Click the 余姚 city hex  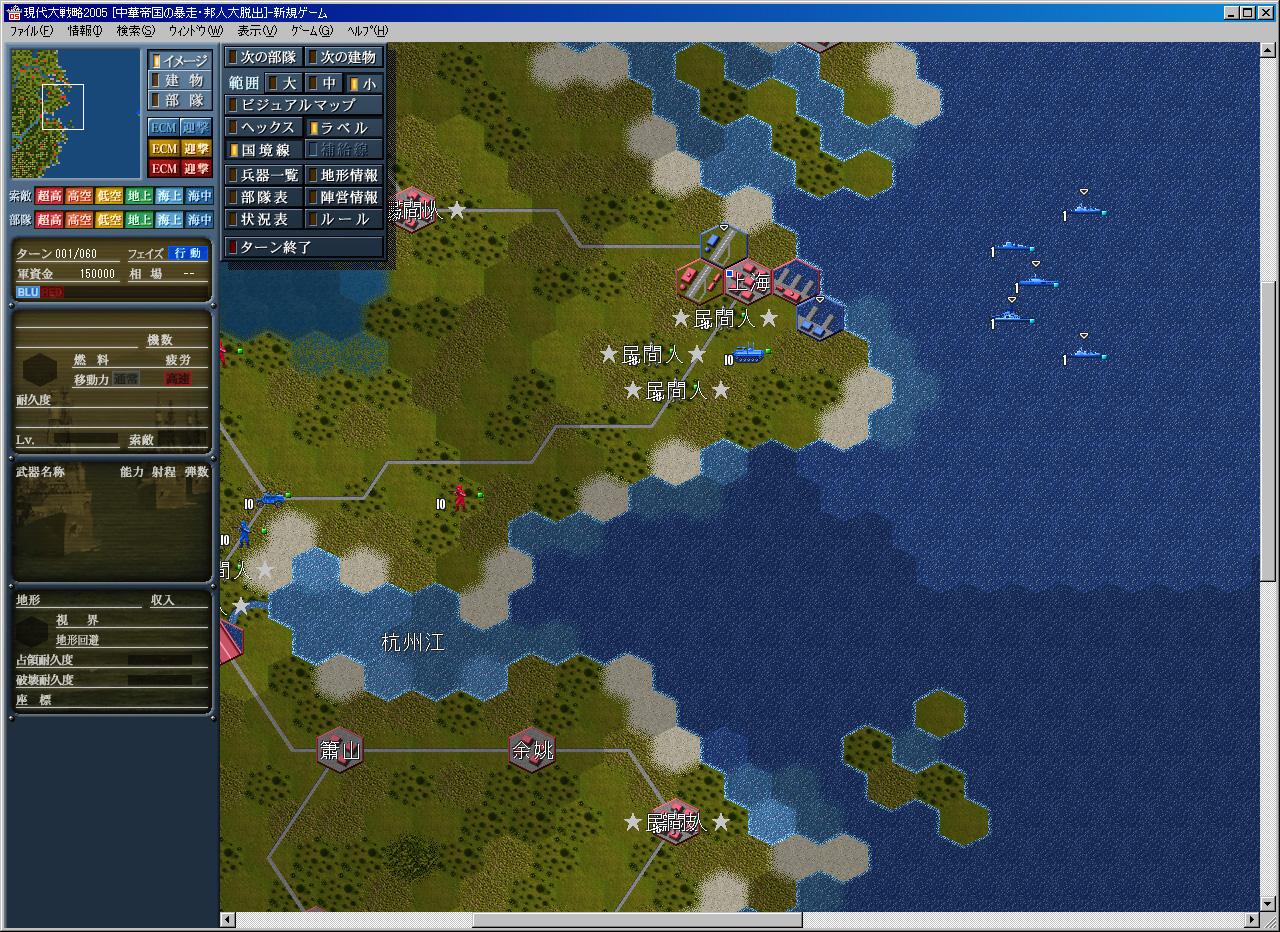(531, 750)
